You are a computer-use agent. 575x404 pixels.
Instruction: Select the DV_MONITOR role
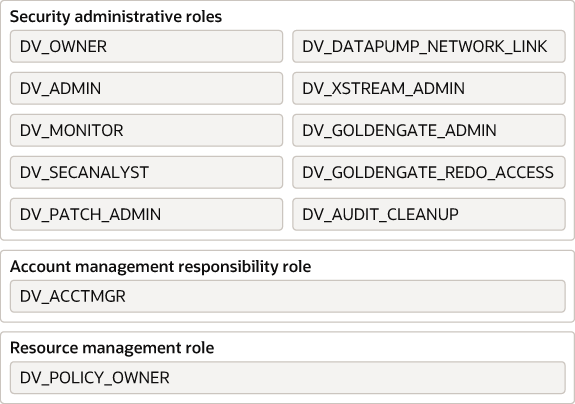(x=146, y=131)
